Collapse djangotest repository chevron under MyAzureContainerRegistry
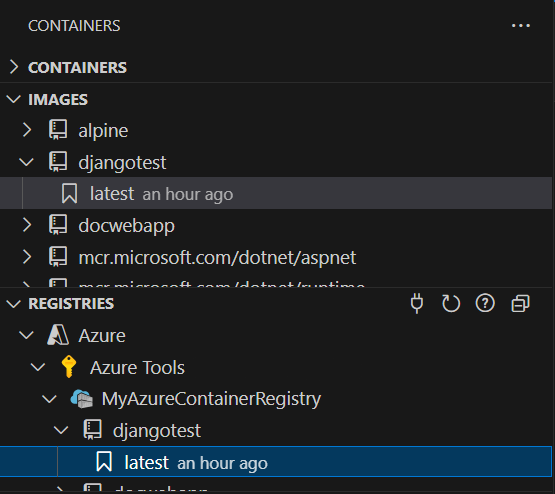Viewport: 555px width, 494px height. pos(61,430)
